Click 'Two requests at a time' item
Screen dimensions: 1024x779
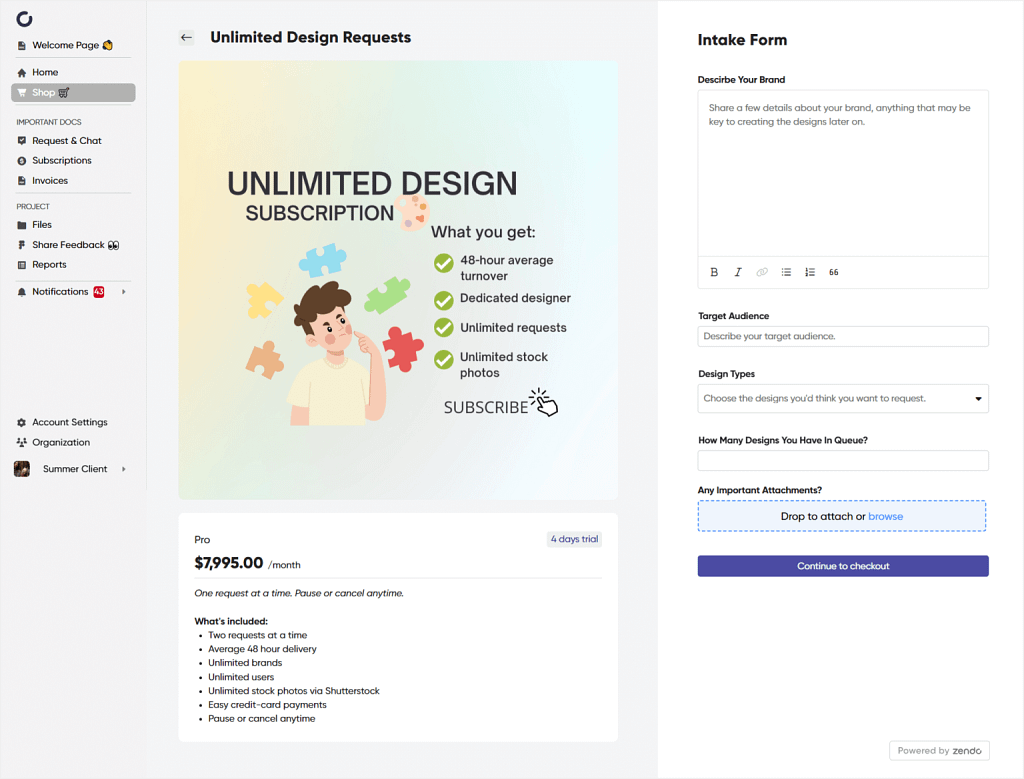tap(257, 635)
